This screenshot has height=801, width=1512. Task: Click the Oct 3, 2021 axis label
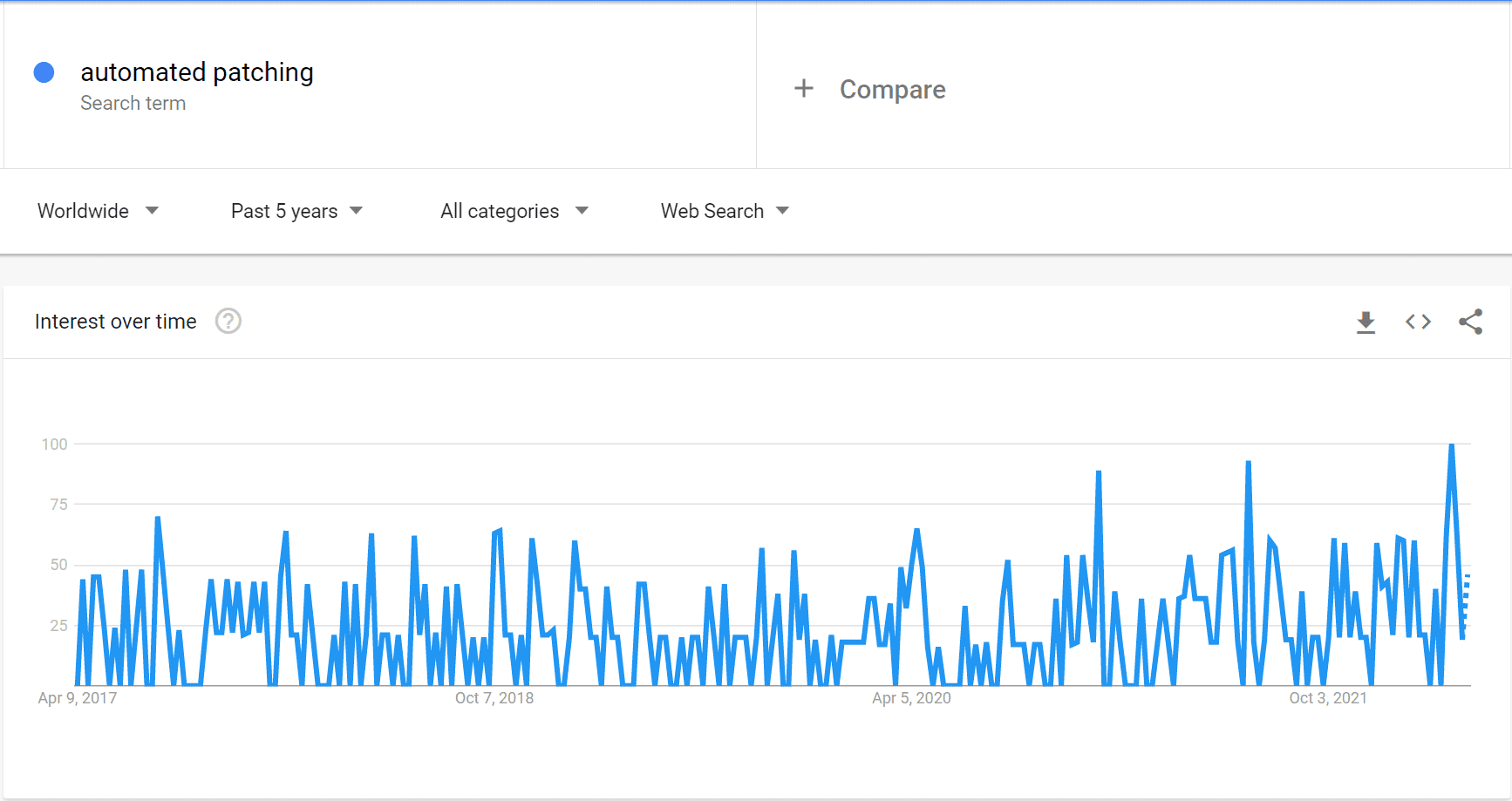[1328, 698]
